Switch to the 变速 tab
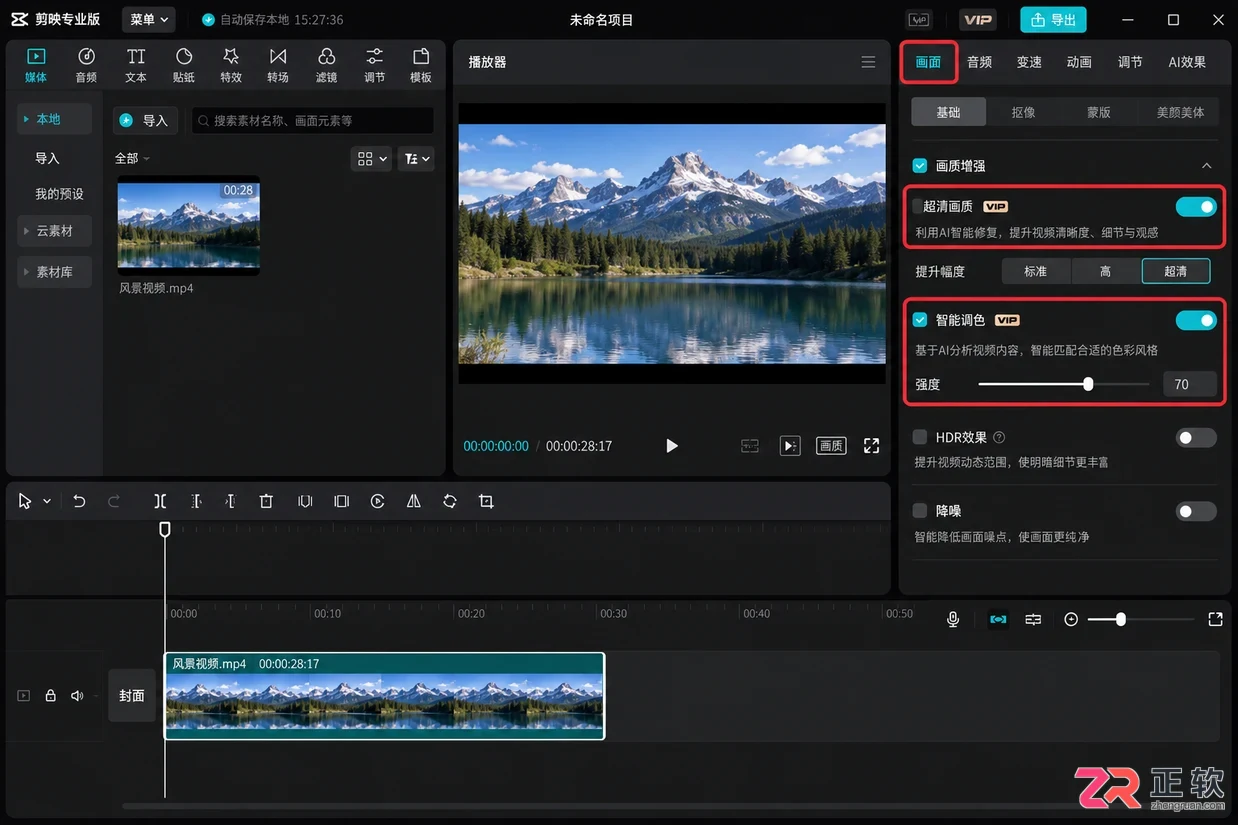The height and width of the screenshot is (825, 1238). (1029, 62)
